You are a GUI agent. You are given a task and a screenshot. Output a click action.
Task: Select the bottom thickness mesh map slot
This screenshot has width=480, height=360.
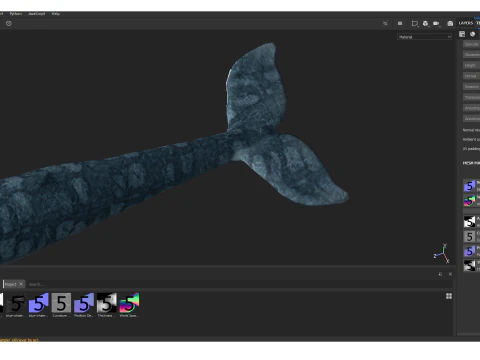click(x=470, y=265)
